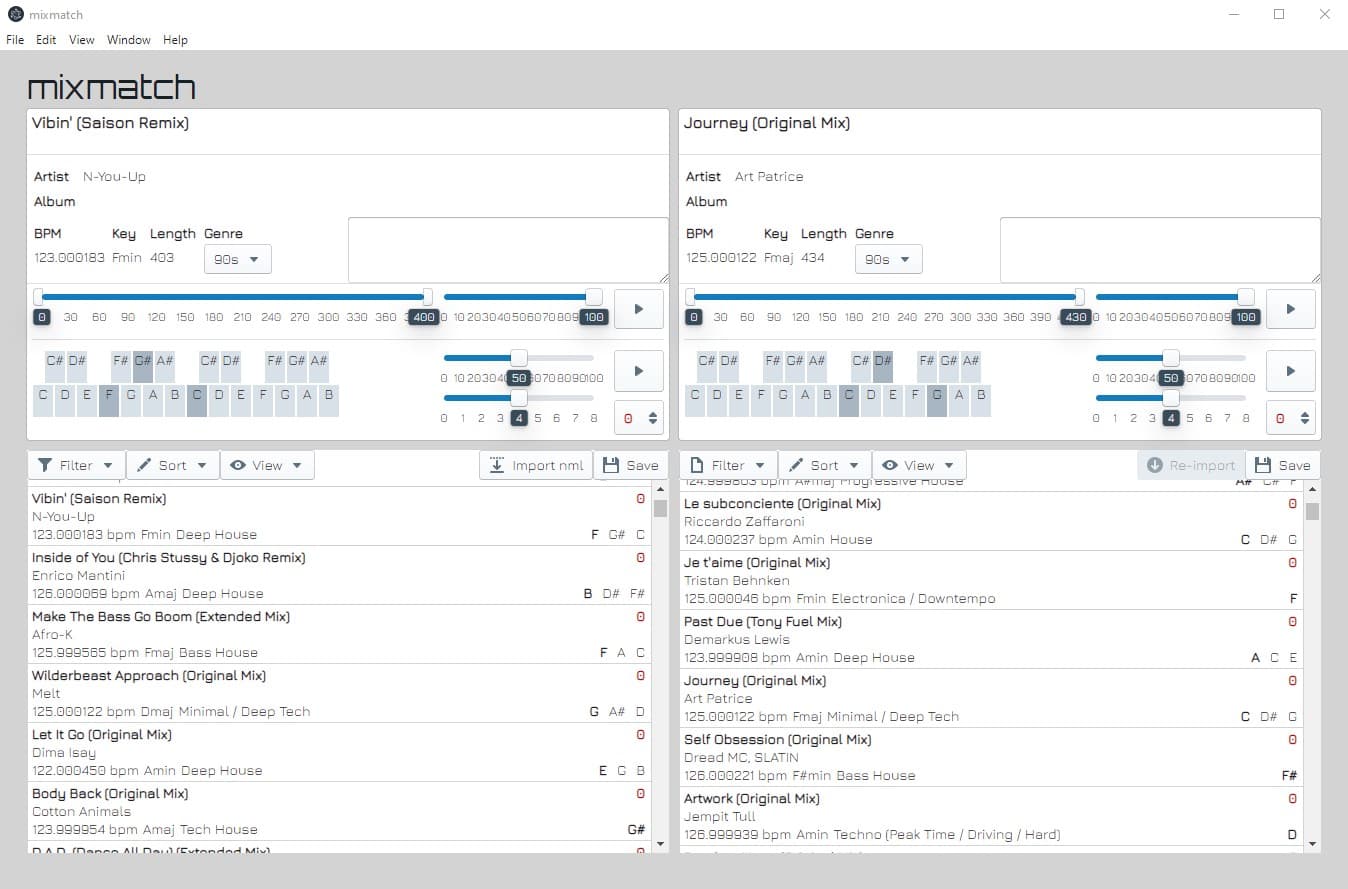Image resolution: width=1348 pixels, height=889 pixels.
Task: Click the red 0 counter on Artwork row
Action: coord(1293,799)
